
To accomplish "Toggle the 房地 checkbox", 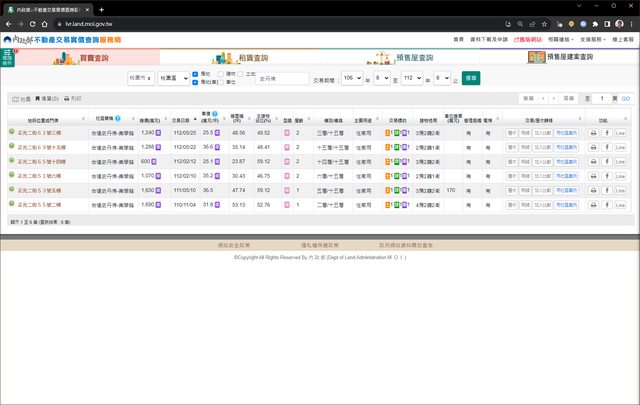I will tap(195, 73).
